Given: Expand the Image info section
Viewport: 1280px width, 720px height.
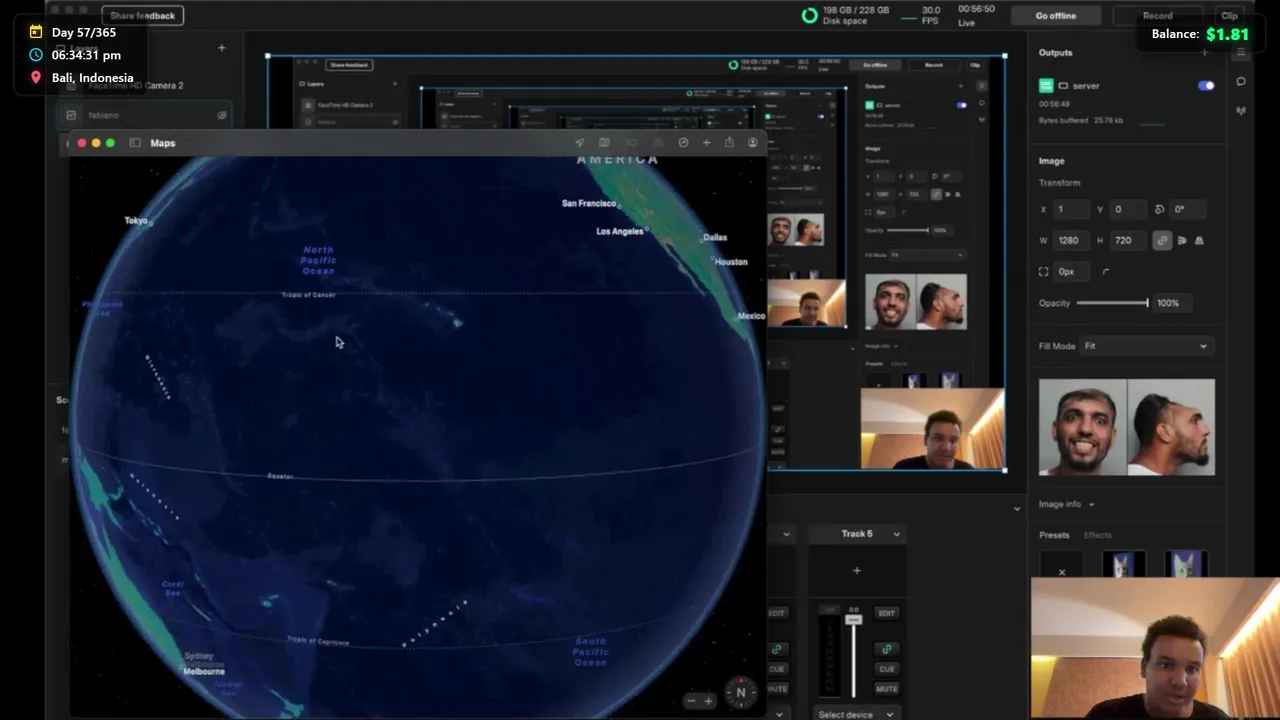Looking at the screenshot, I should 1066,505.
